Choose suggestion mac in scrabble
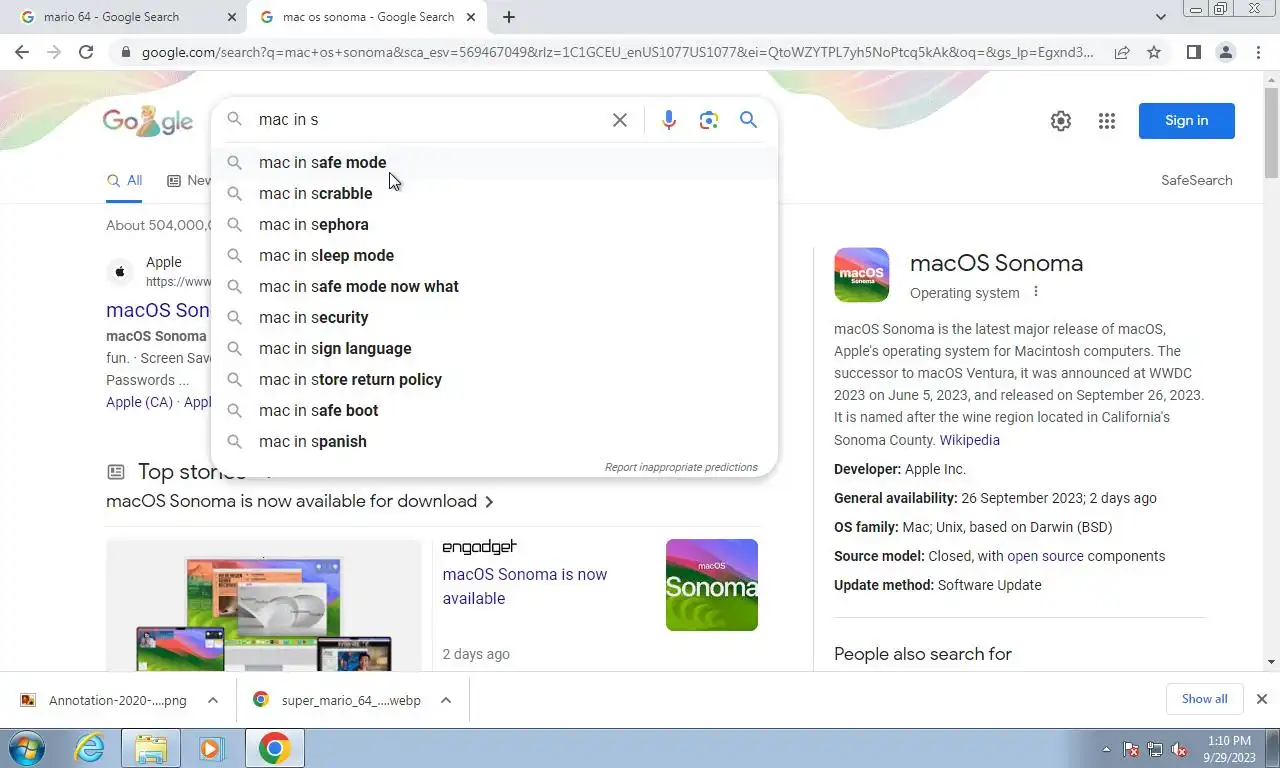Viewport: 1280px width, 768px height. pyautogui.click(x=494, y=193)
